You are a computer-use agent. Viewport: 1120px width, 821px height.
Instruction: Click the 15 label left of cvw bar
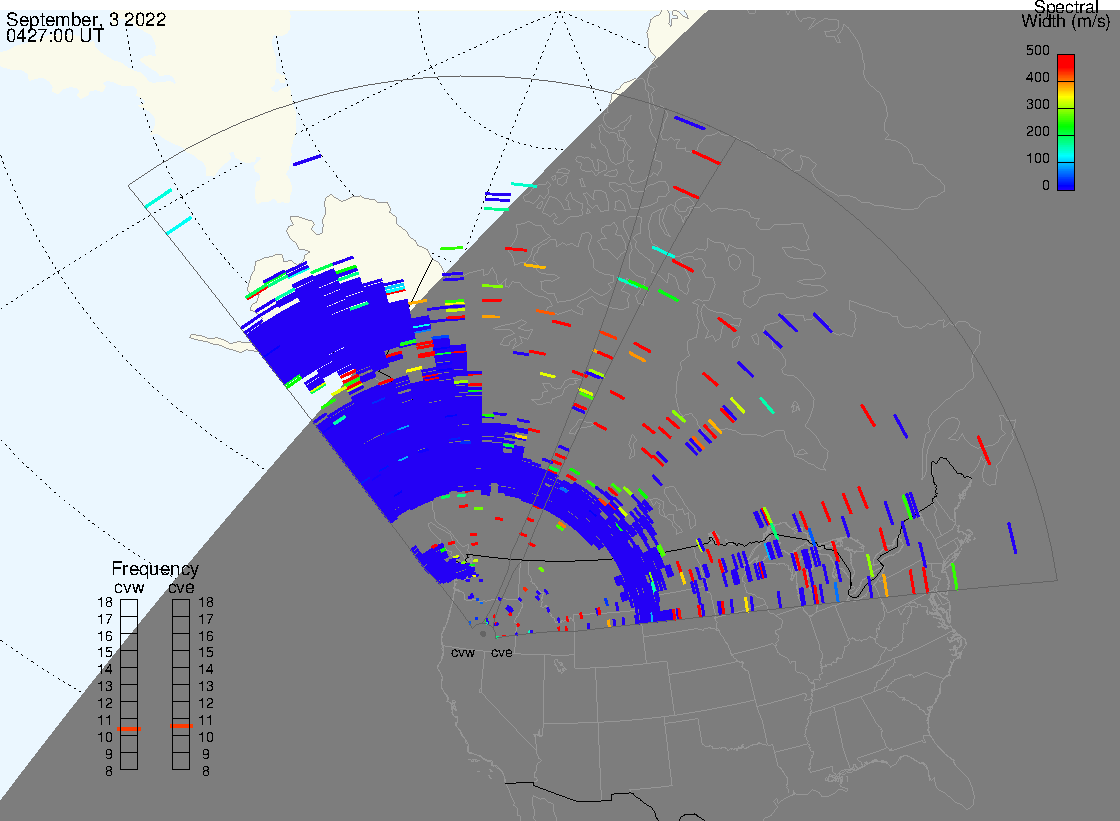pyautogui.click(x=105, y=653)
